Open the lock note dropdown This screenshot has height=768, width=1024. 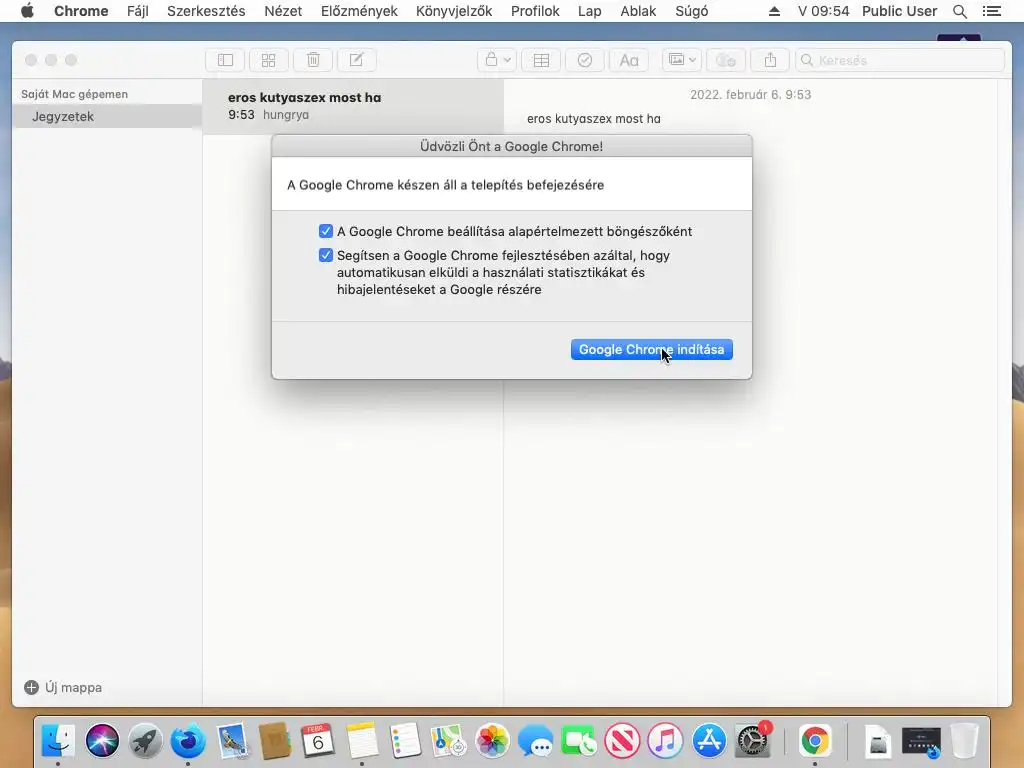pyautogui.click(x=497, y=60)
